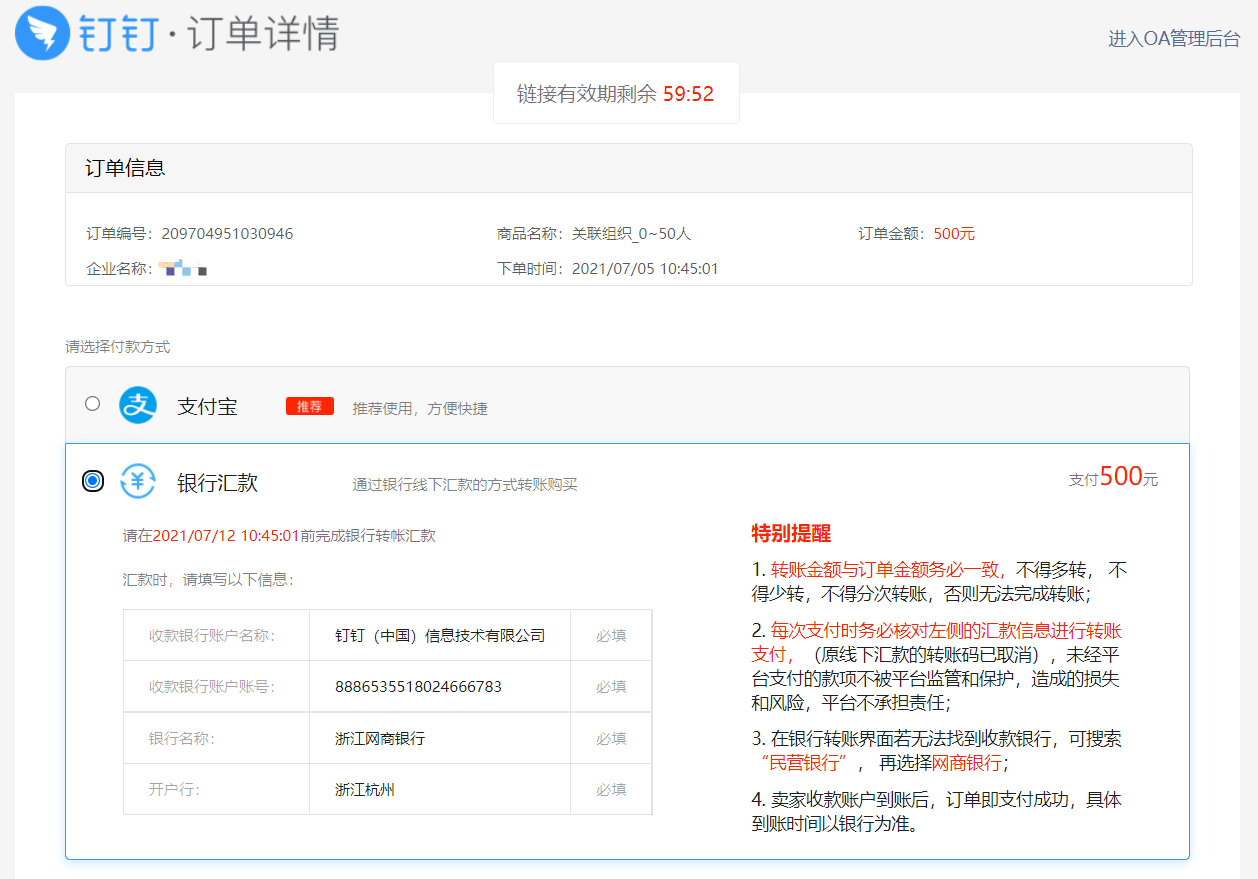1258x879 pixels.
Task: Click 支付500元 amount in bank section
Action: [1113, 478]
